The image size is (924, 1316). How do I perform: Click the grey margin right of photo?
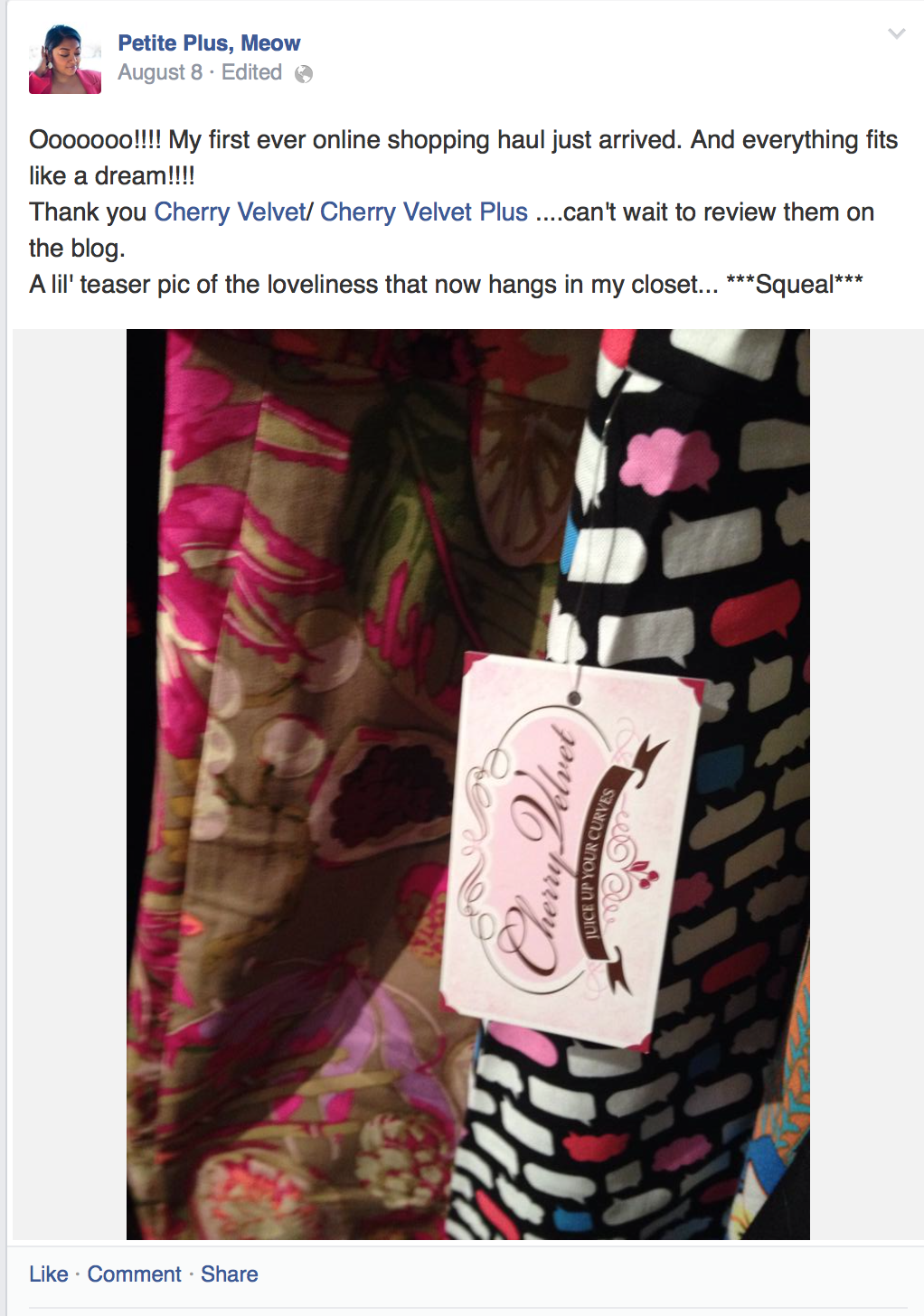click(866, 784)
